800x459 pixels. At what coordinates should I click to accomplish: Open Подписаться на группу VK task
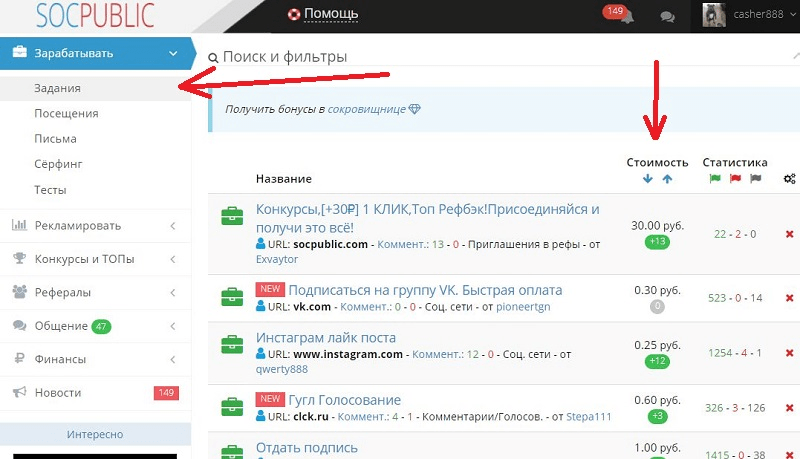pos(425,290)
